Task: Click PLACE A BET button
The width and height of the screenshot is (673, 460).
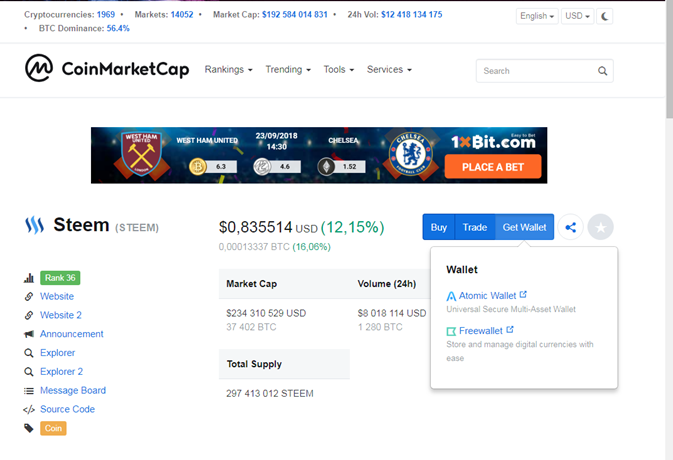Action: pyautogui.click(x=493, y=166)
